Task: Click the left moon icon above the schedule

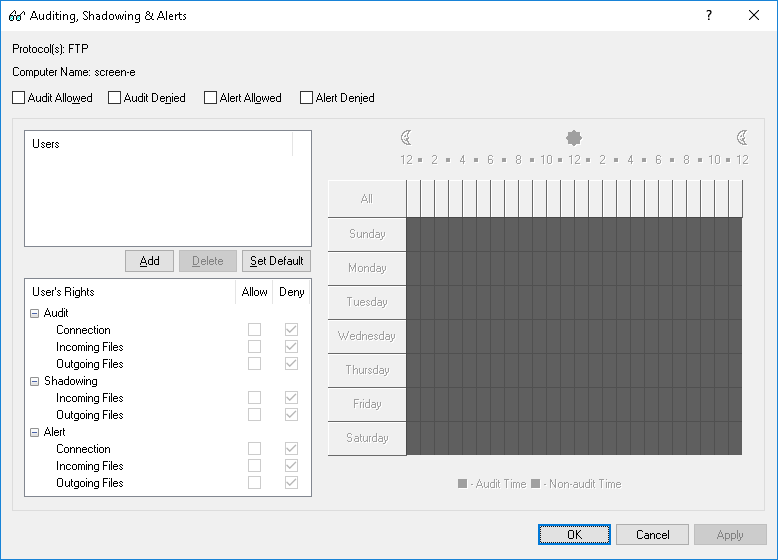Action: (x=406, y=138)
